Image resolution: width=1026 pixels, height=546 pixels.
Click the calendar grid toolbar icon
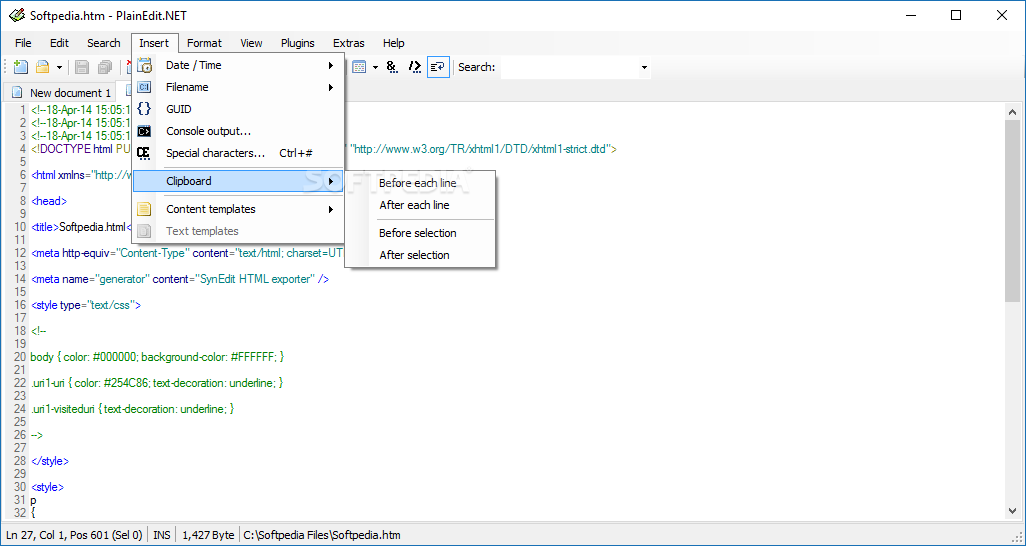[359, 67]
